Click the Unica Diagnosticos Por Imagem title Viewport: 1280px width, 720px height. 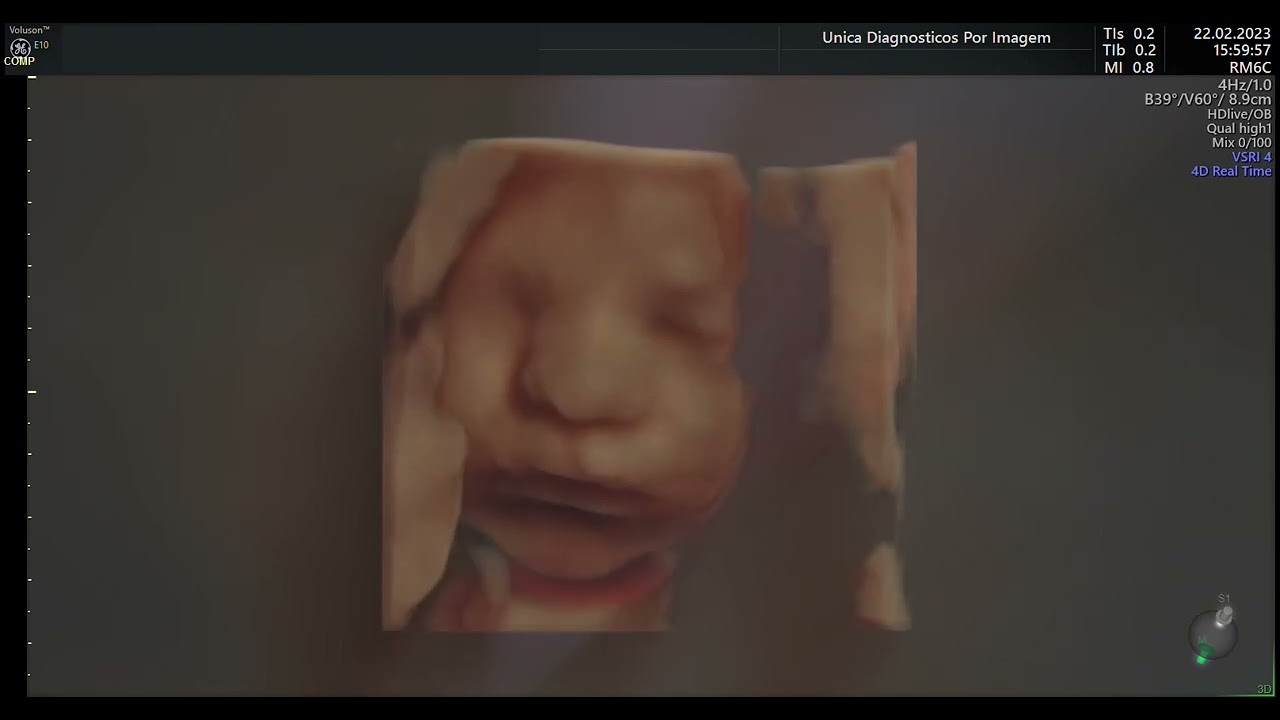[936, 37]
